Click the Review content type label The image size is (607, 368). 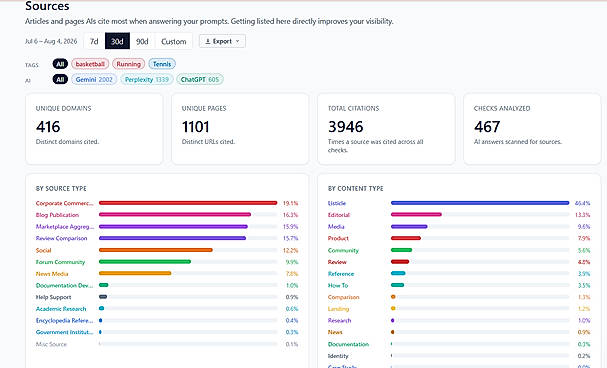click(337, 262)
